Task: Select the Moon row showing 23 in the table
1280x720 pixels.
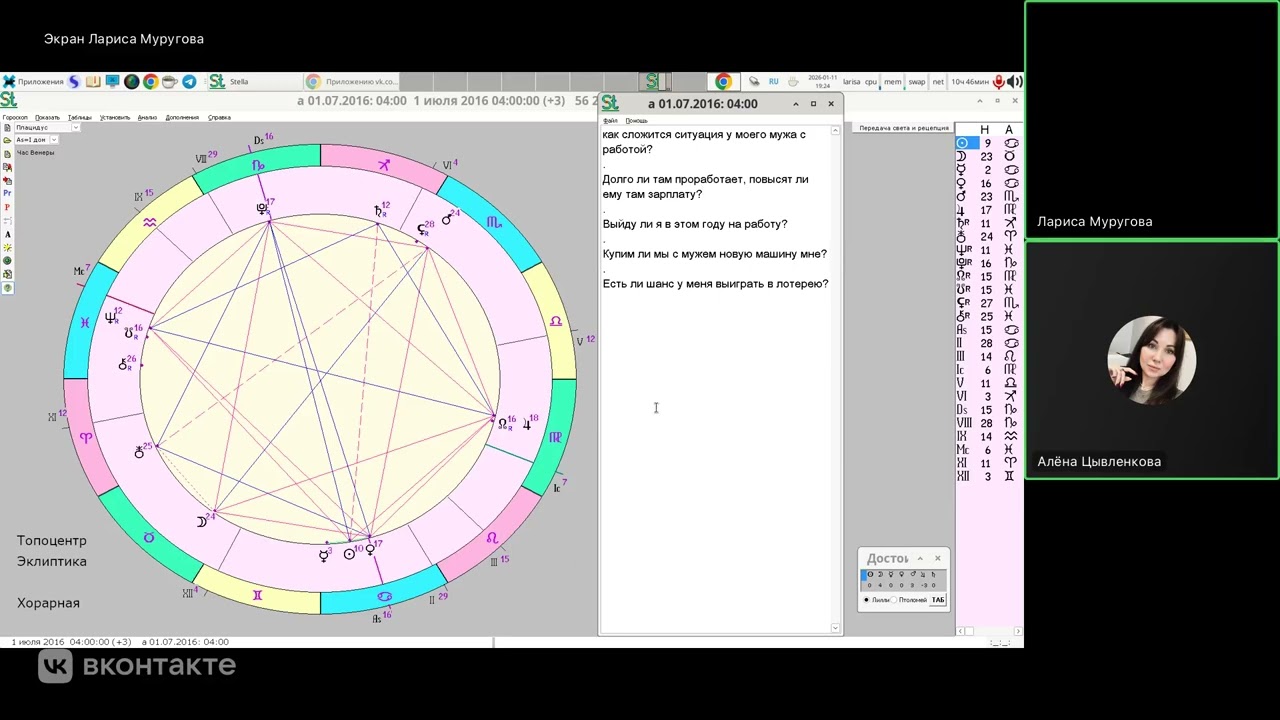Action: (x=987, y=157)
